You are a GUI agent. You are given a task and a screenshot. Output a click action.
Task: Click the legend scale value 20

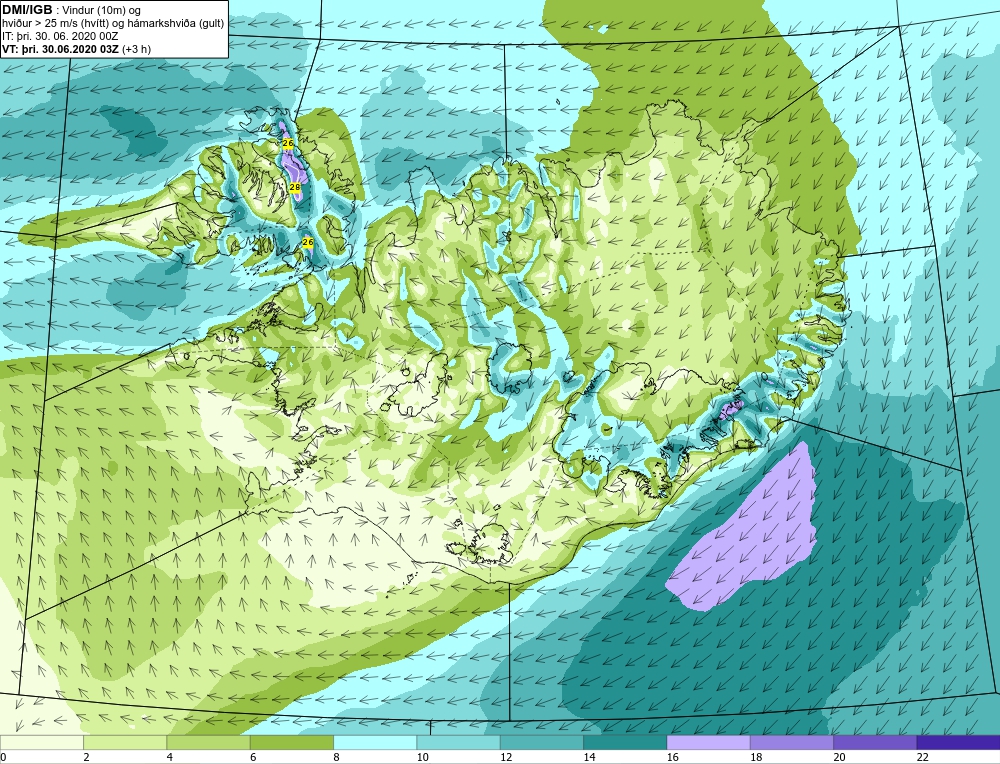pyautogui.click(x=839, y=757)
